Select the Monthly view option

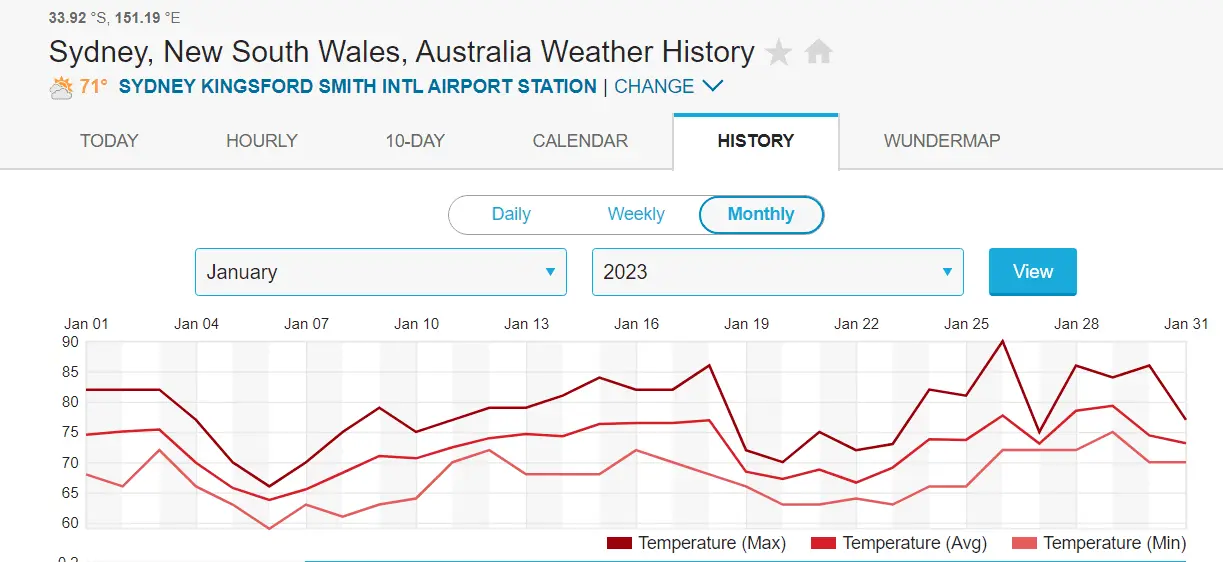[x=761, y=214]
